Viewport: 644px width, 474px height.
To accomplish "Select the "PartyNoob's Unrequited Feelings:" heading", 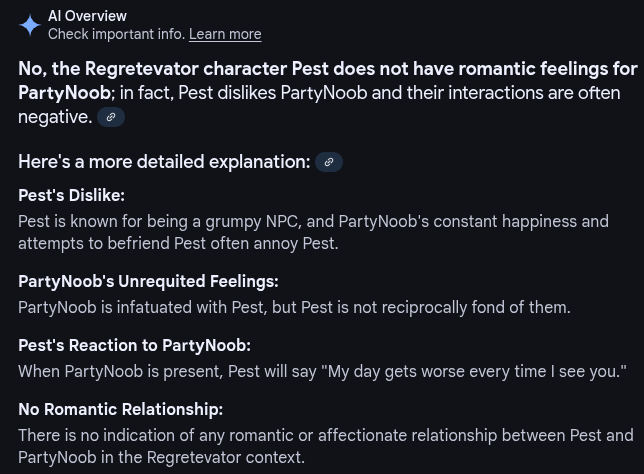I will click(x=148, y=281).
